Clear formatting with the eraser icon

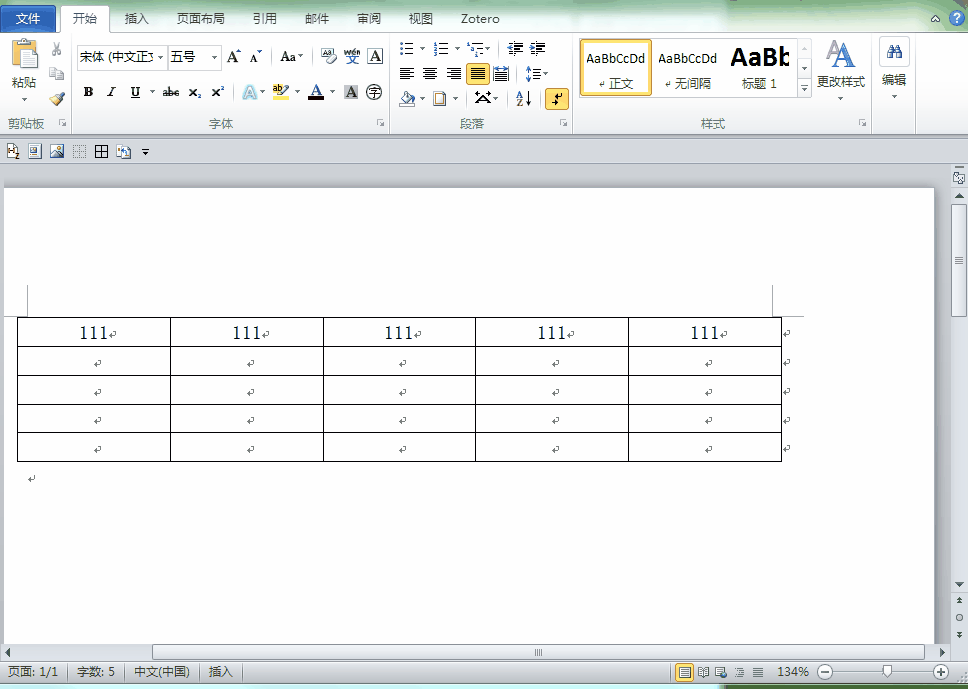tap(328, 57)
